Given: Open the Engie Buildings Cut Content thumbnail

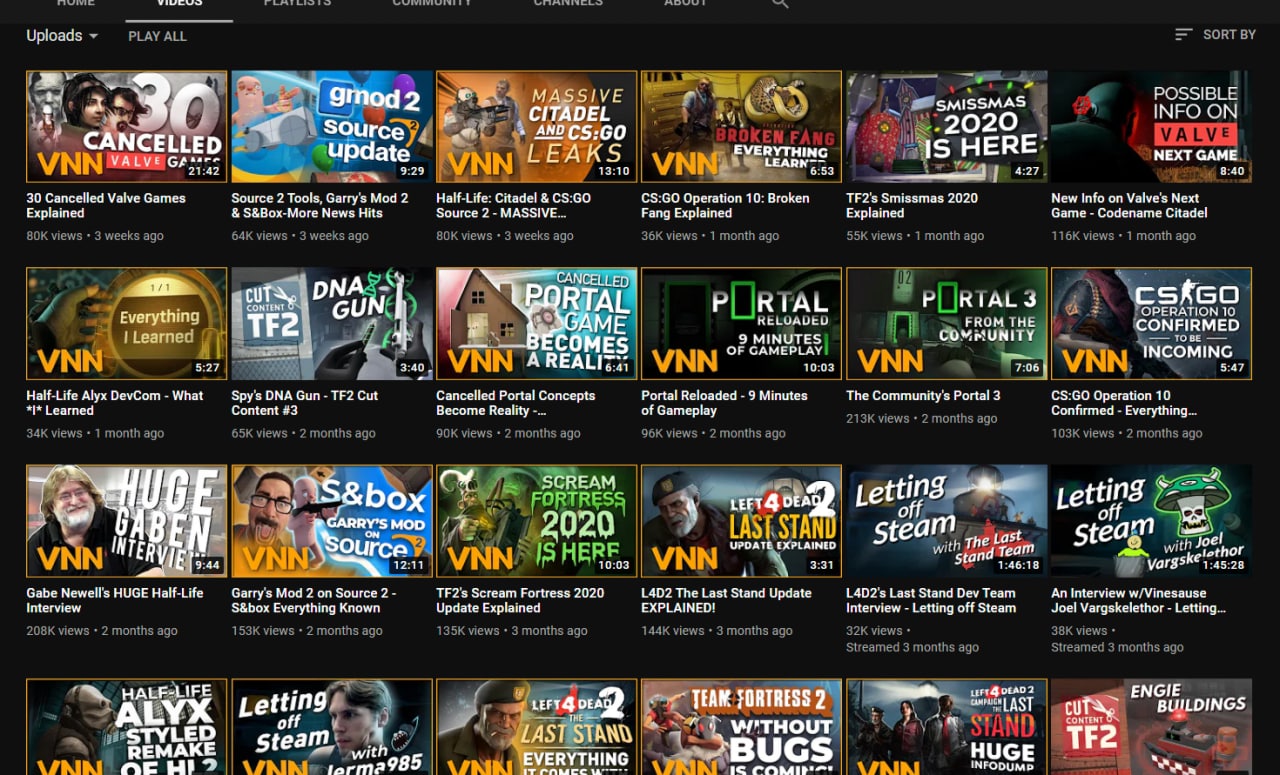Looking at the screenshot, I should pyautogui.click(x=1151, y=727).
